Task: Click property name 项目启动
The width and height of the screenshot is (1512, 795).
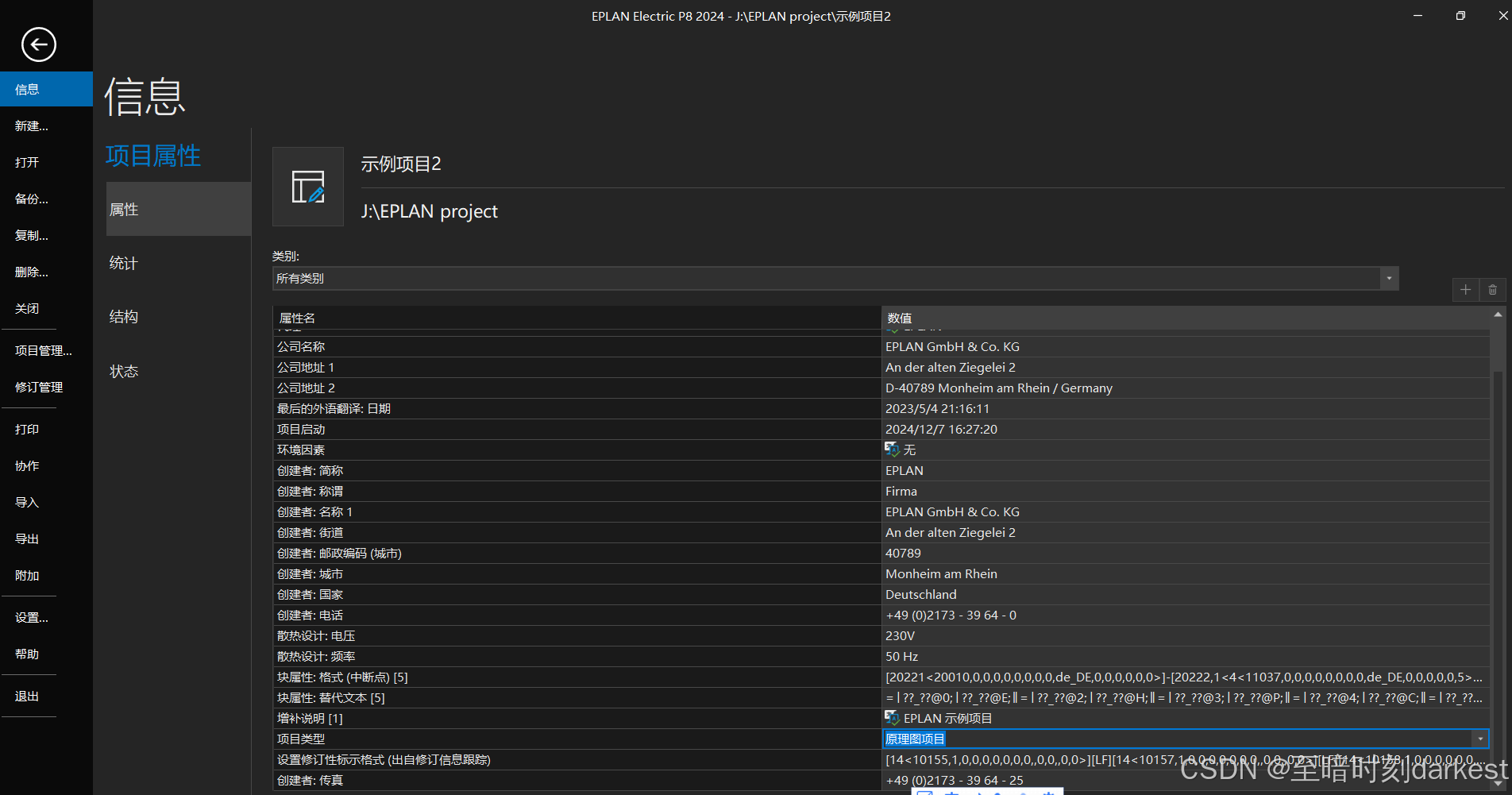Action: point(577,429)
